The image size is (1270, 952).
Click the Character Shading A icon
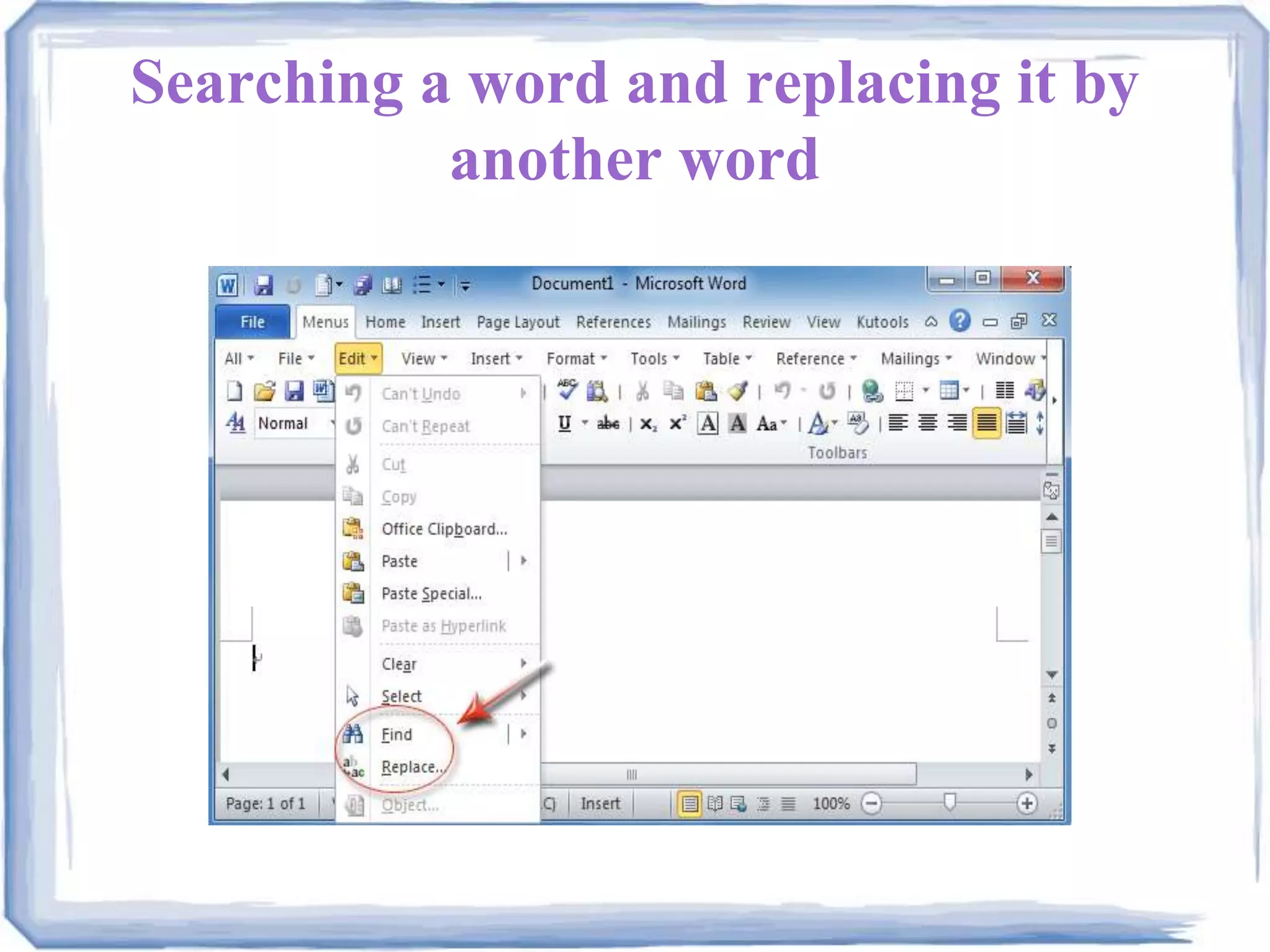(737, 423)
